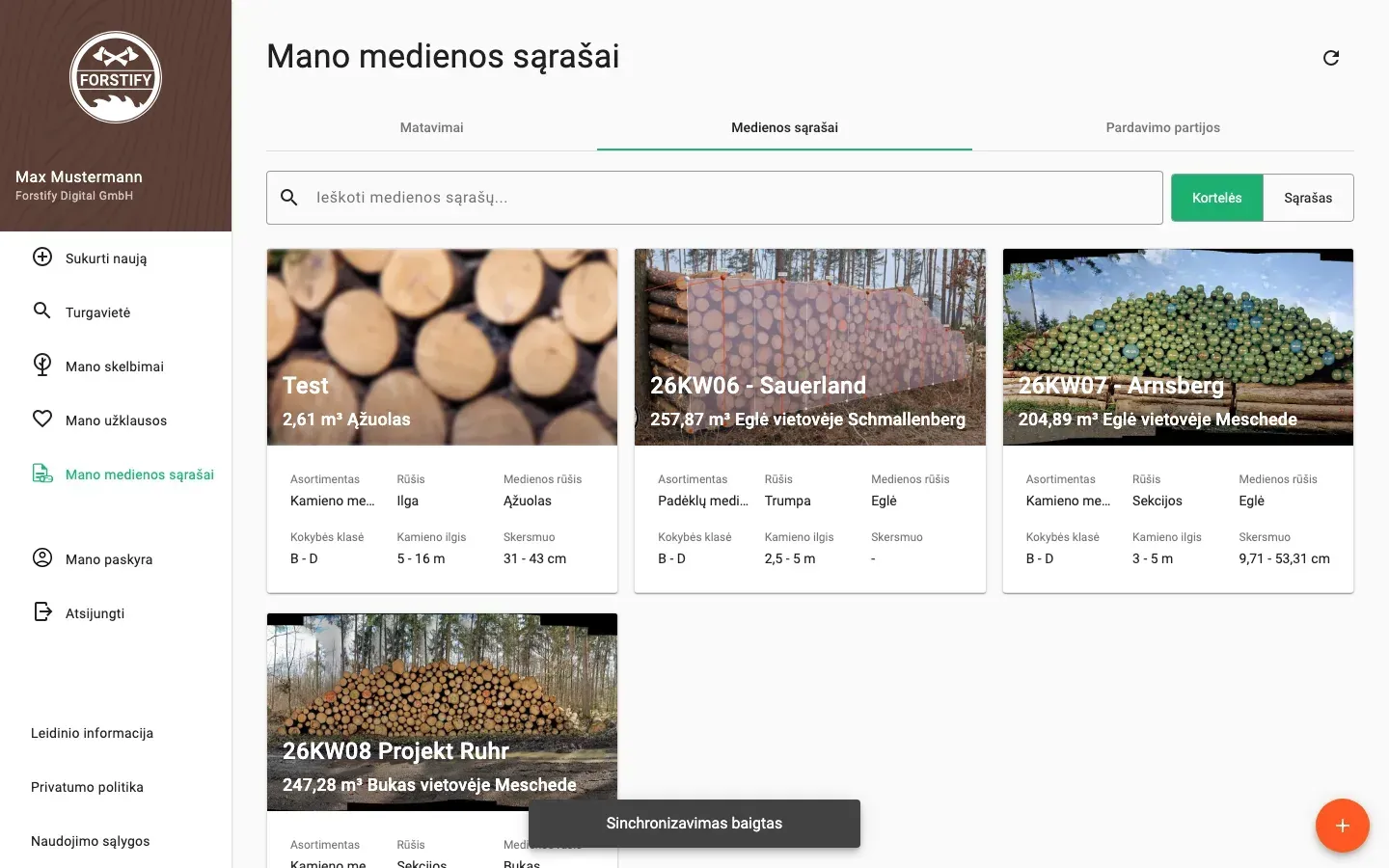1389x868 pixels.
Task: Open the 26KW06 - Sauerland card image
Action: [x=810, y=347]
